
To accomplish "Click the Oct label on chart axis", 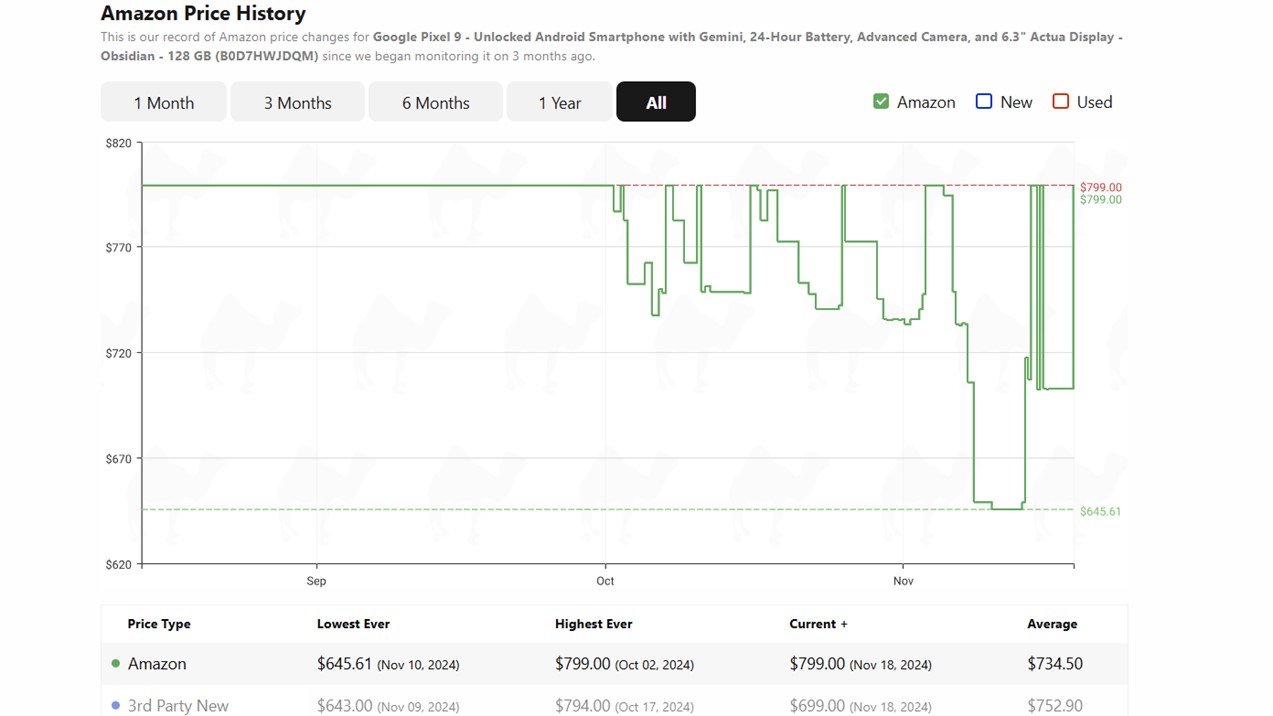I will tap(605, 581).
